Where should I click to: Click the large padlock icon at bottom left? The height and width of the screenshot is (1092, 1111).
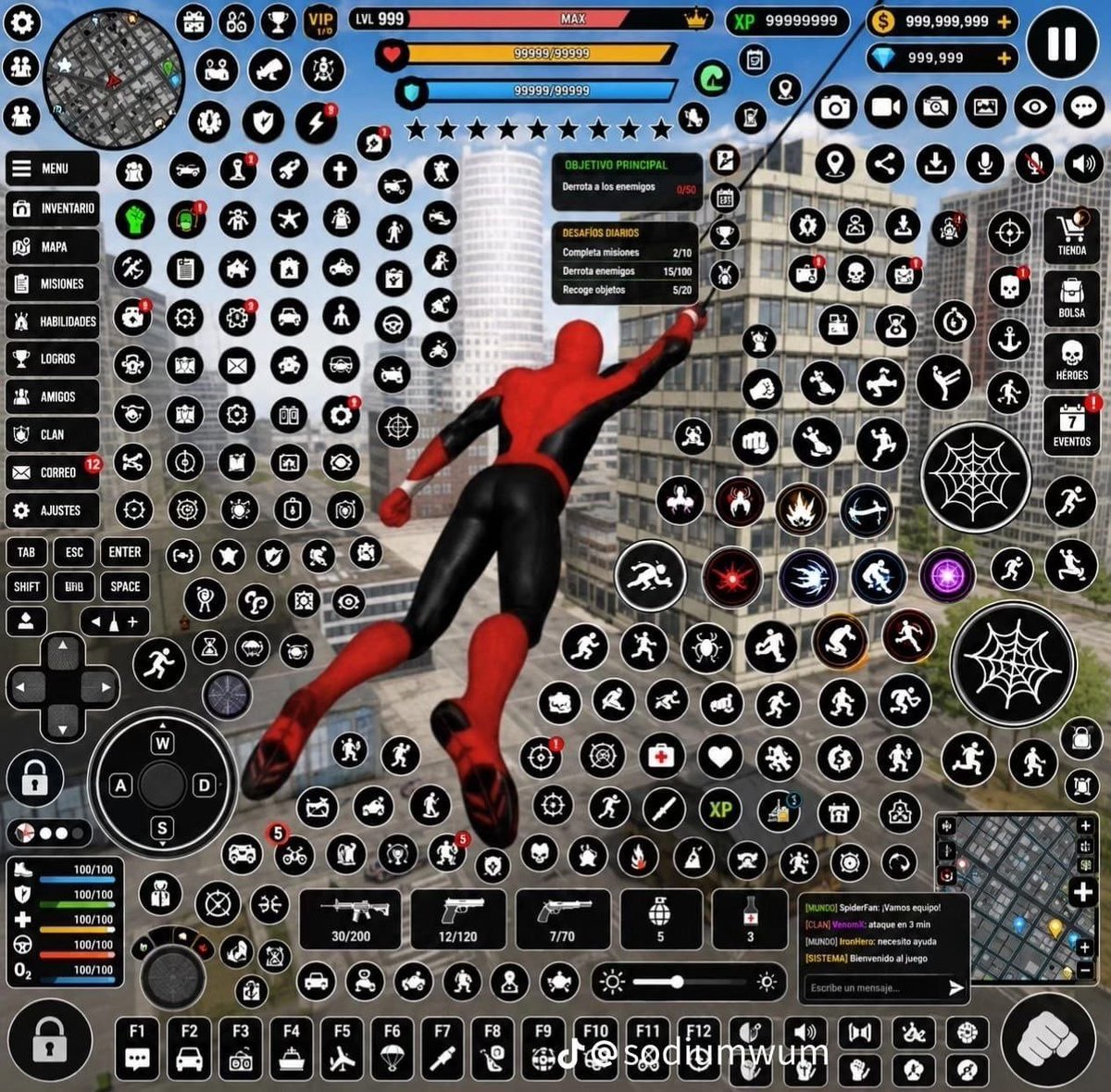(x=49, y=1042)
